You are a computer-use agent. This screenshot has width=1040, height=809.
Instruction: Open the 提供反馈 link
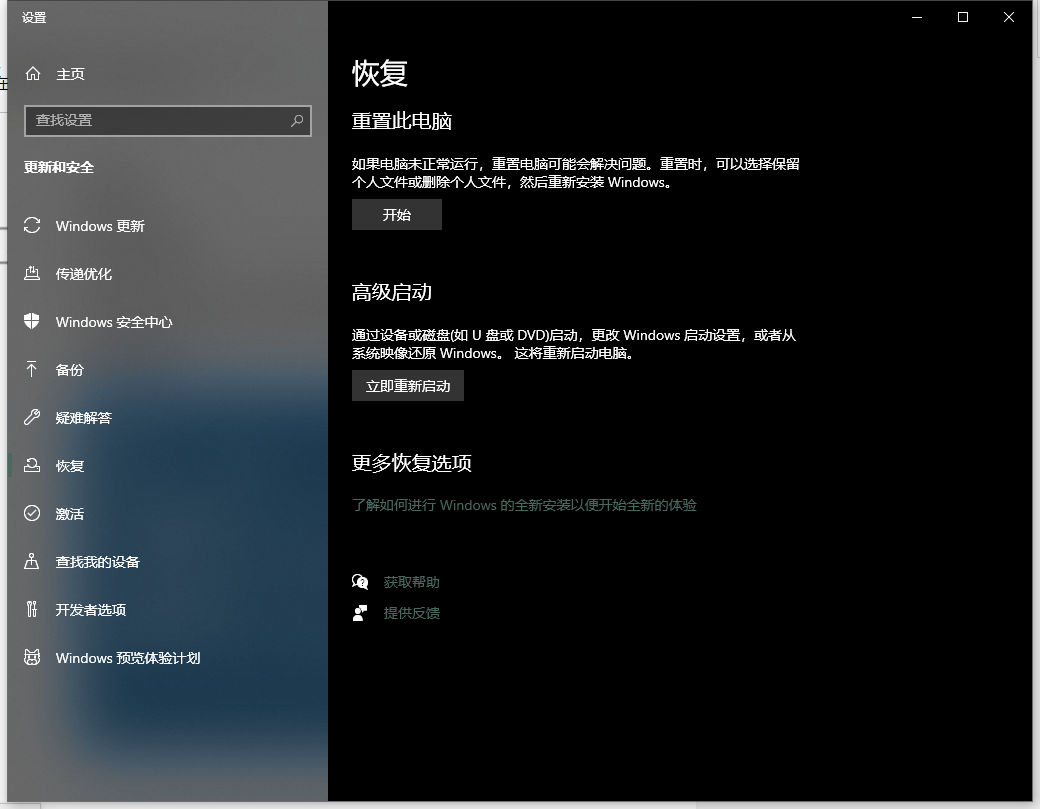tap(411, 613)
